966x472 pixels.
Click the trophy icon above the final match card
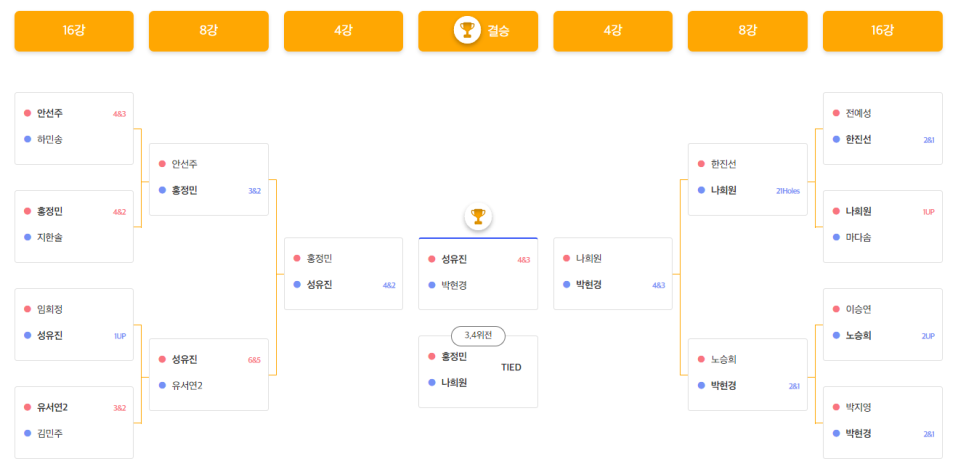tap(478, 216)
